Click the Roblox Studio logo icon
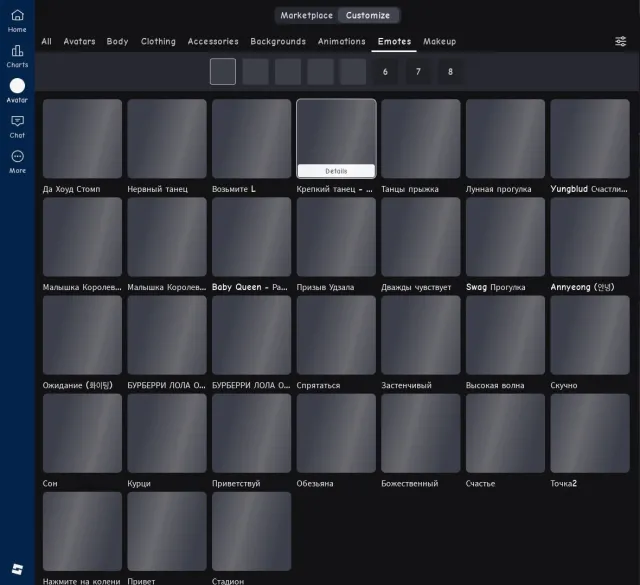Viewport: 640px width, 585px height. [17, 569]
